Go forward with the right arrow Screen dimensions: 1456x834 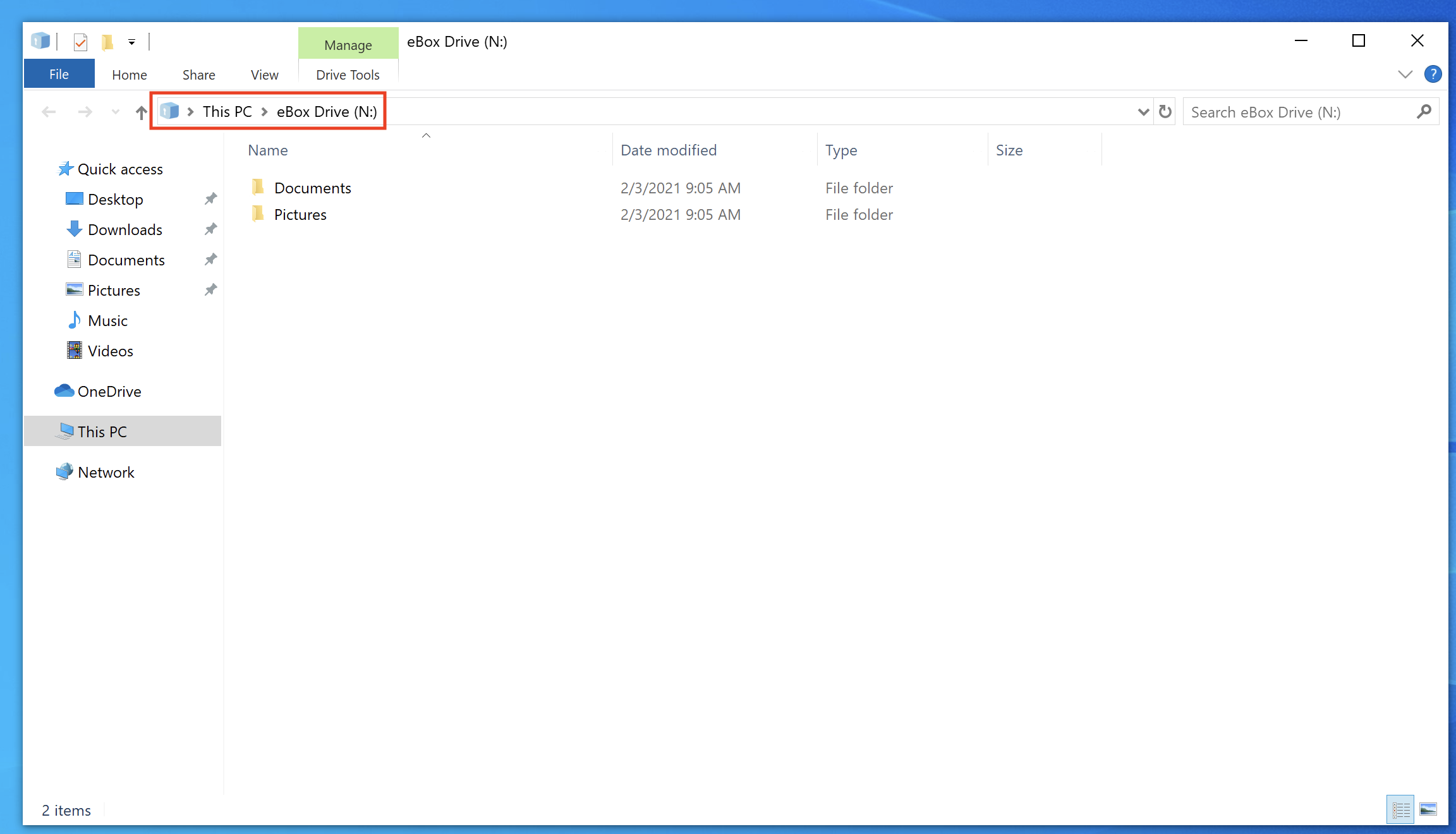click(85, 112)
